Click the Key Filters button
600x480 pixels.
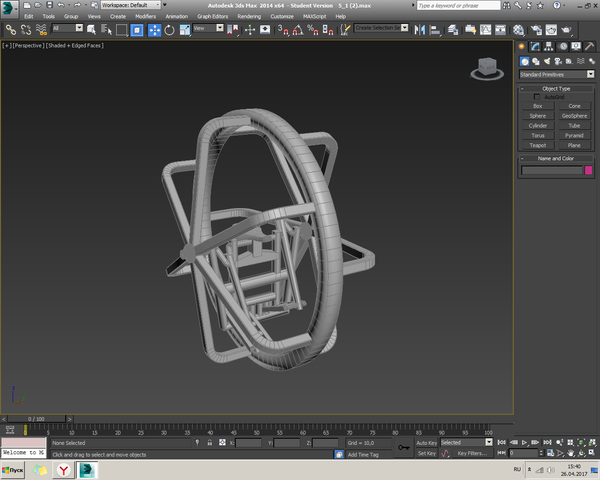click(470, 453)
